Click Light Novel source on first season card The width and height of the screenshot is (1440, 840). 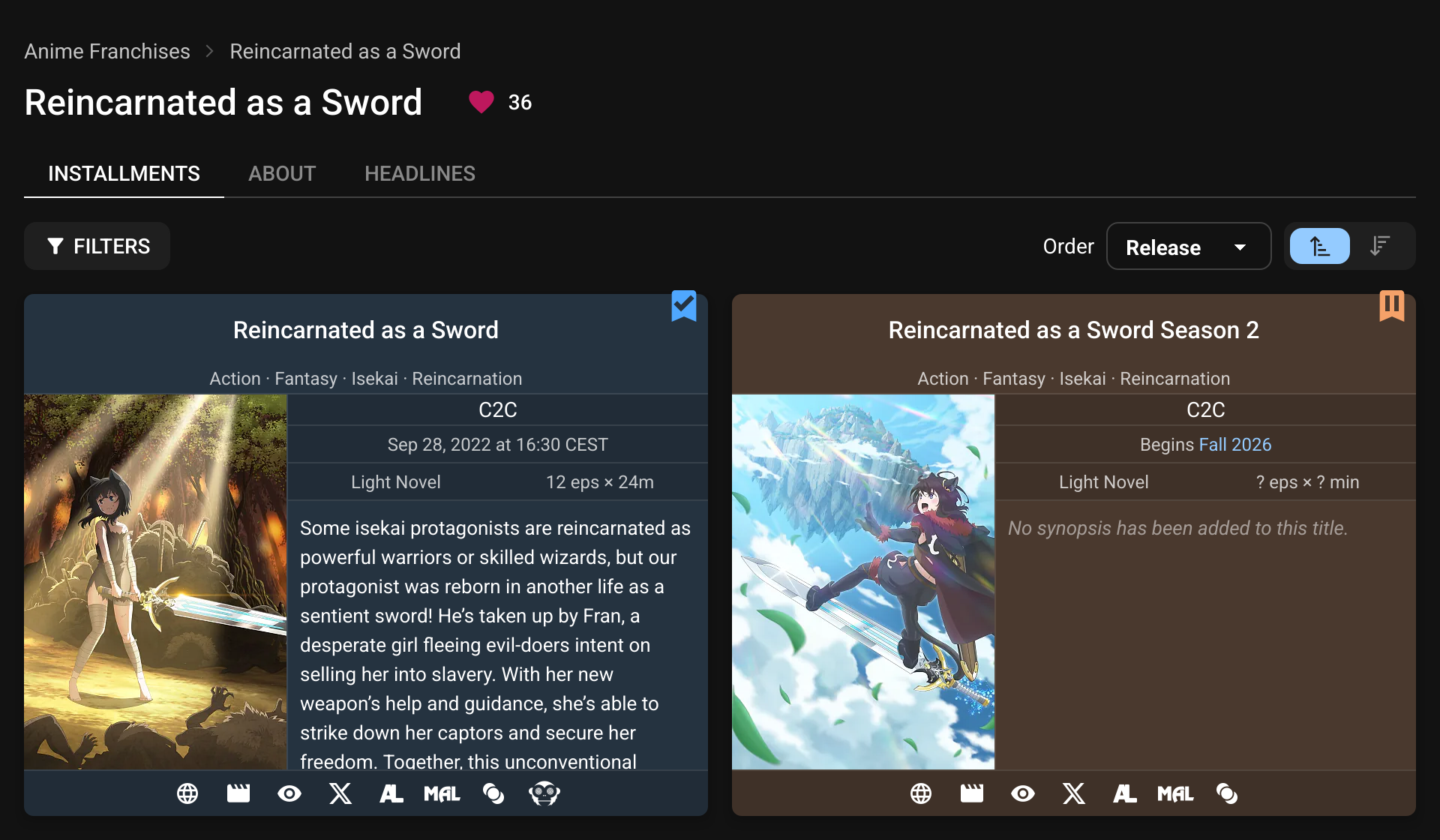click(x=396, y=482)
